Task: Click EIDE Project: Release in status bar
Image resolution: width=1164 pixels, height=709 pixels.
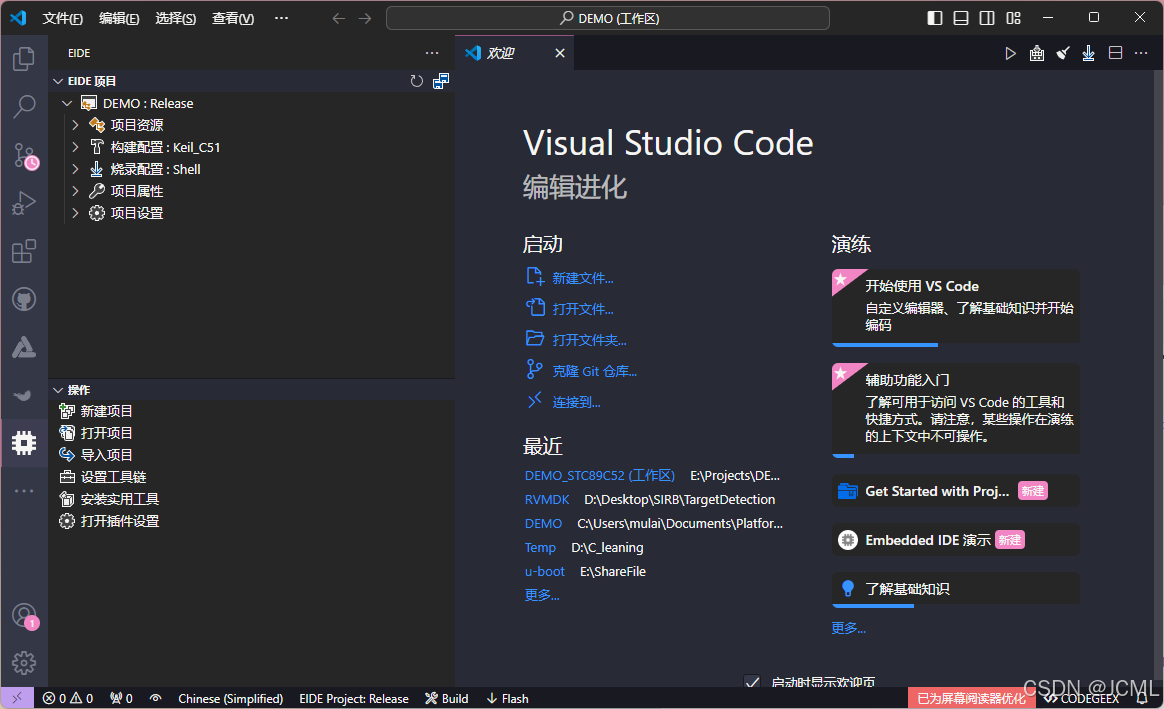Action: coord(353,698)
